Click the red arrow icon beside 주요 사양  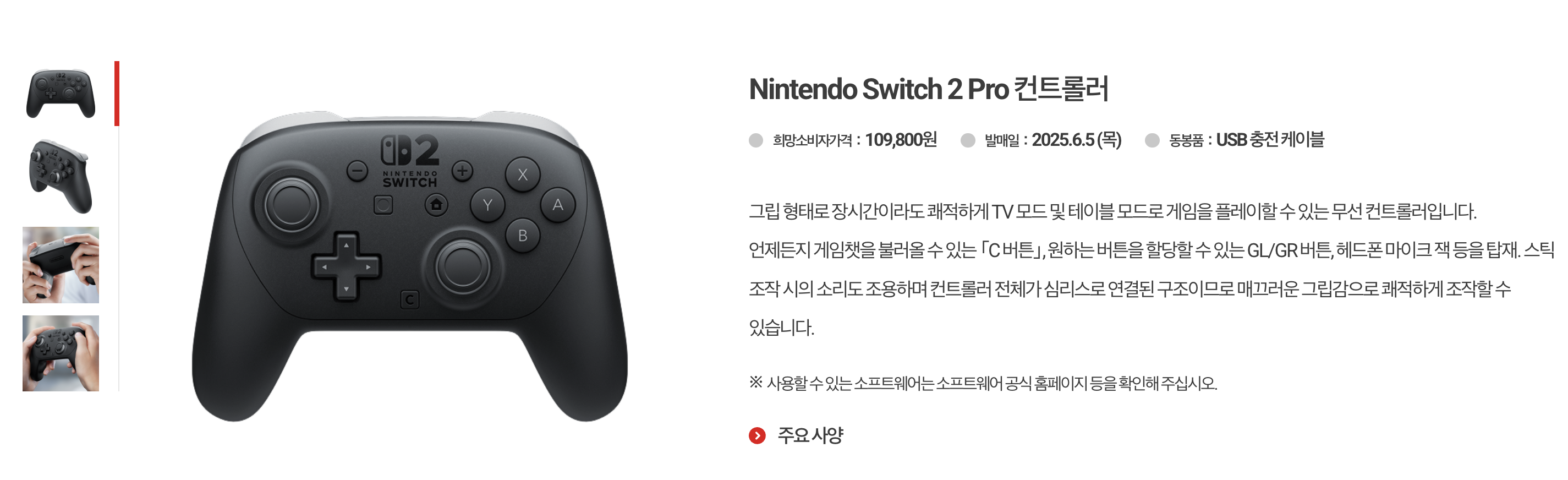[757, 435]
